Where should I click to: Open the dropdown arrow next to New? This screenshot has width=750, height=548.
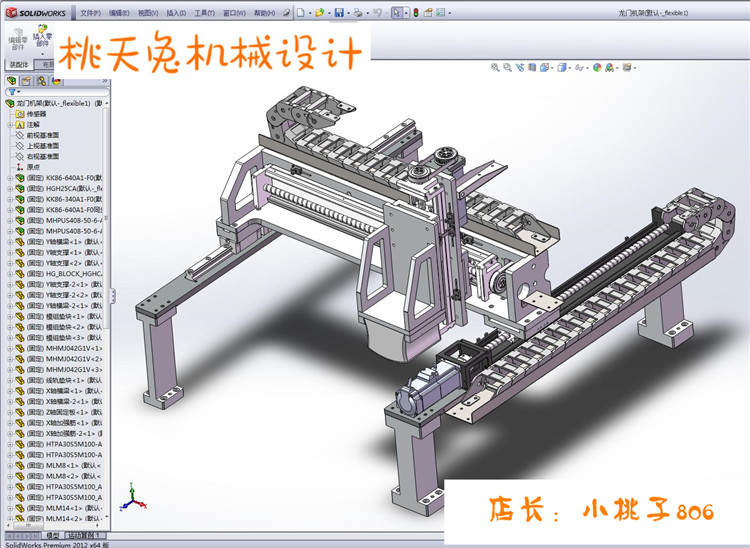pyautogui.click(x=310, y=13)
